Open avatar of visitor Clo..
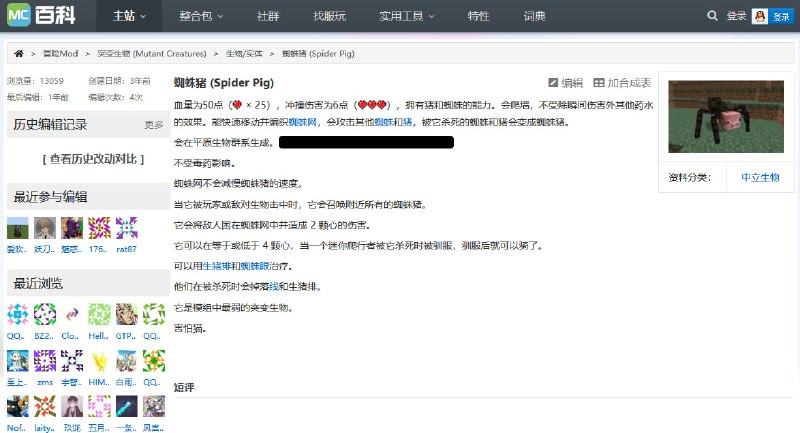The image size is (800, 433). tap(72, 314)
